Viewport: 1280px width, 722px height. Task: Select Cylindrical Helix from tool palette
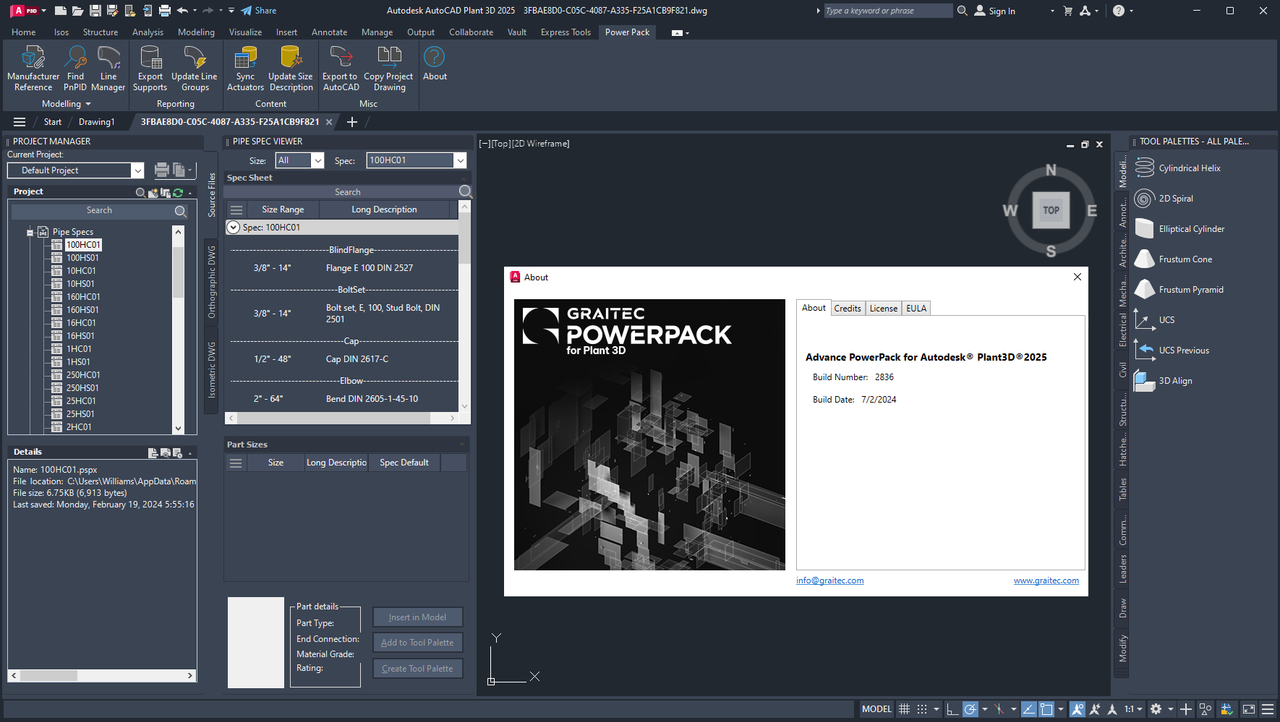click(1178, 168)
